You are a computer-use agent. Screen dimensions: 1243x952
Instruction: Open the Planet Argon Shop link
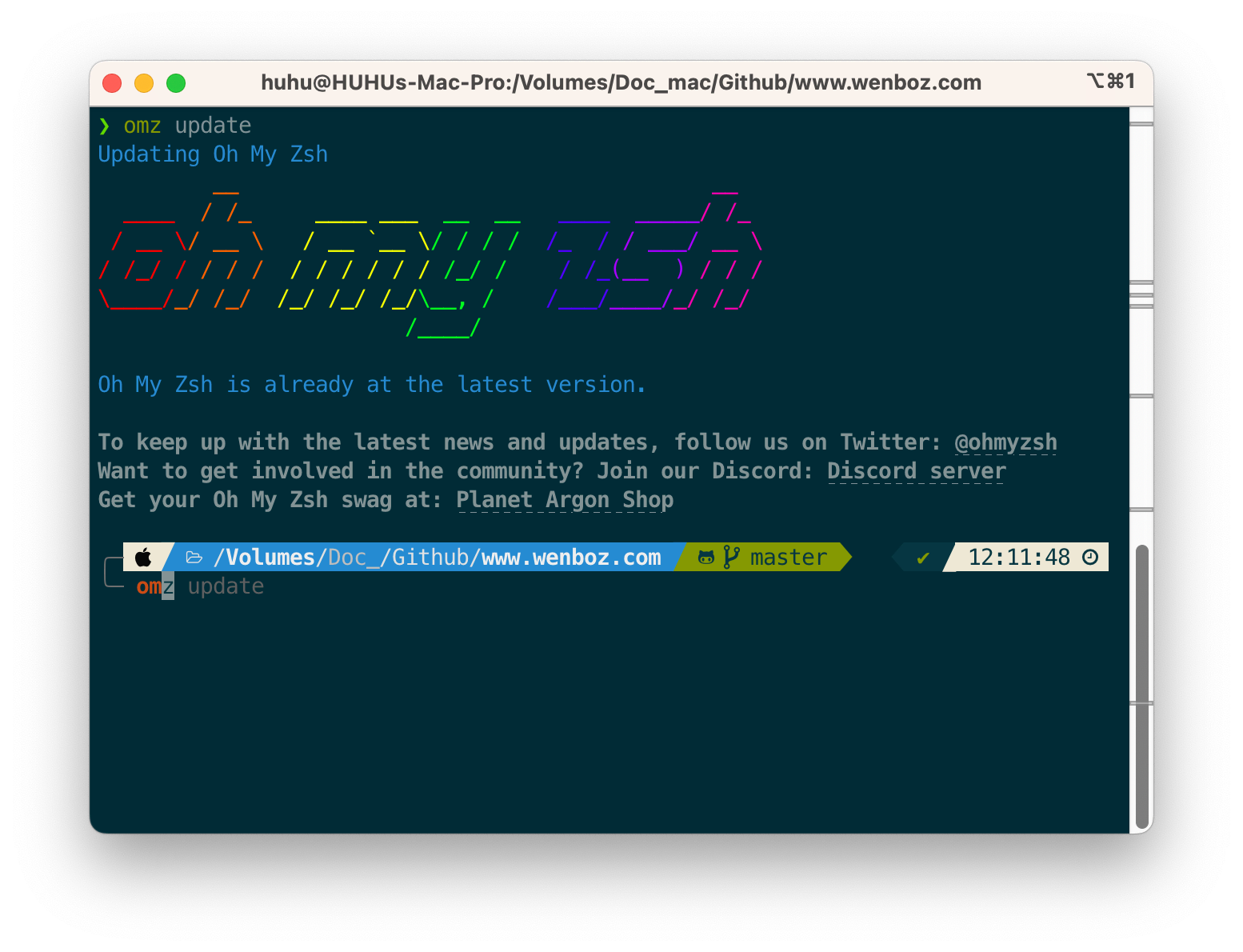coord(565,500)
